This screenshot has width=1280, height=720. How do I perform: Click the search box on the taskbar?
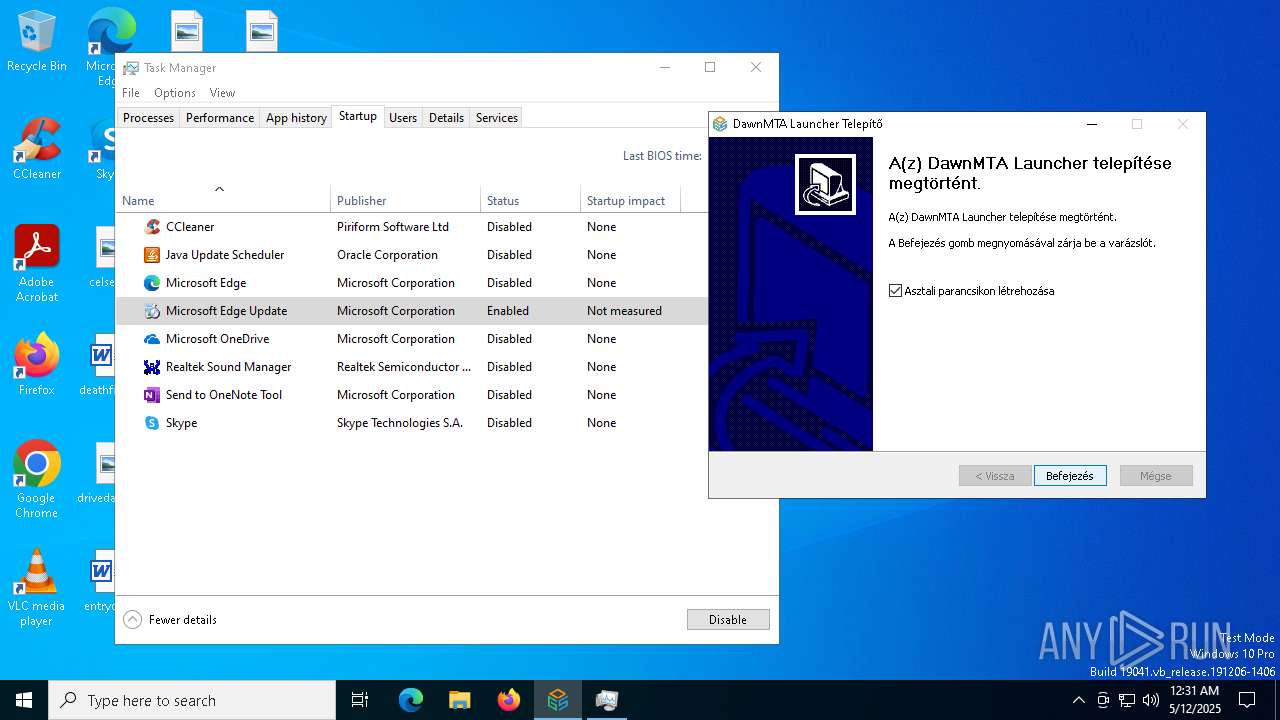click(192, 700)
